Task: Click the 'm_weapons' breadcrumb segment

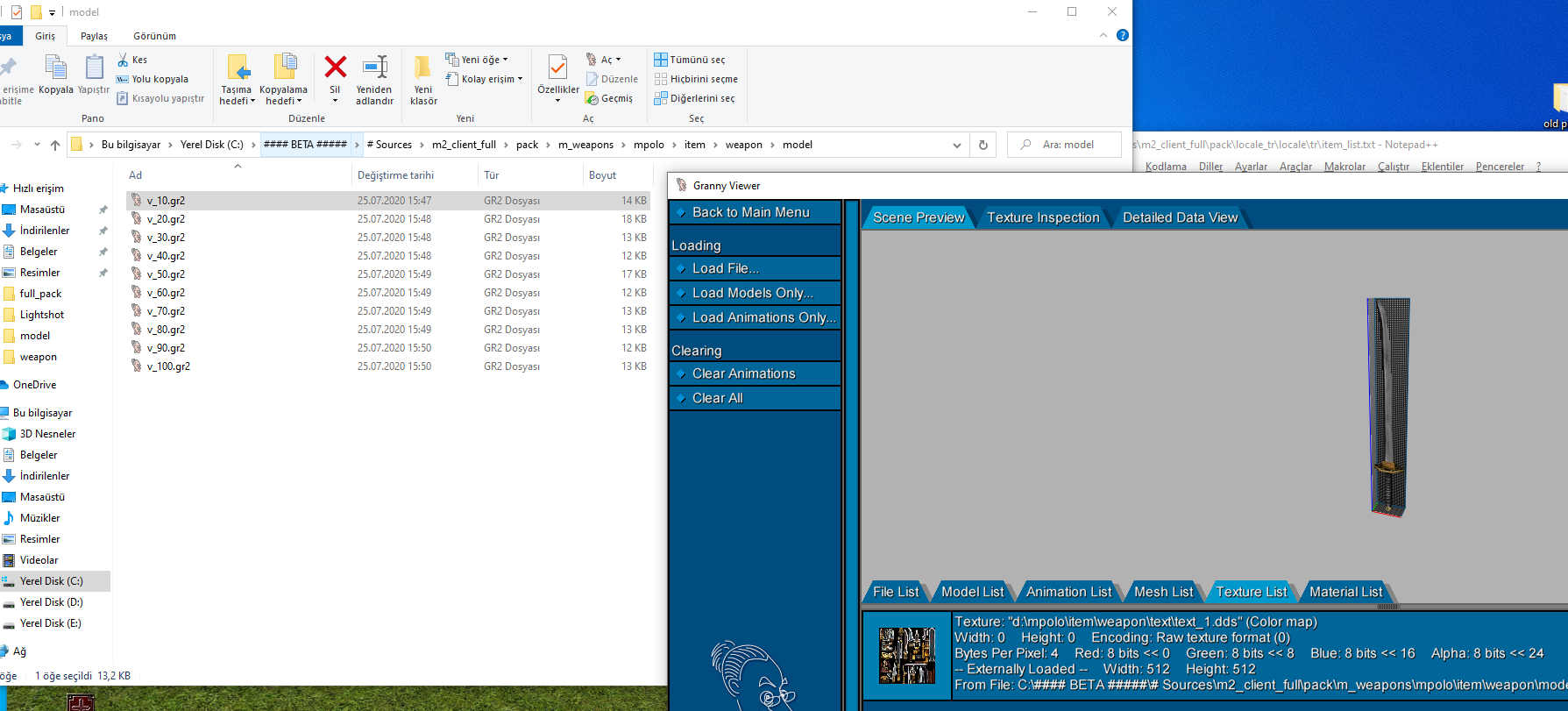Action: (x=585, y=145)
